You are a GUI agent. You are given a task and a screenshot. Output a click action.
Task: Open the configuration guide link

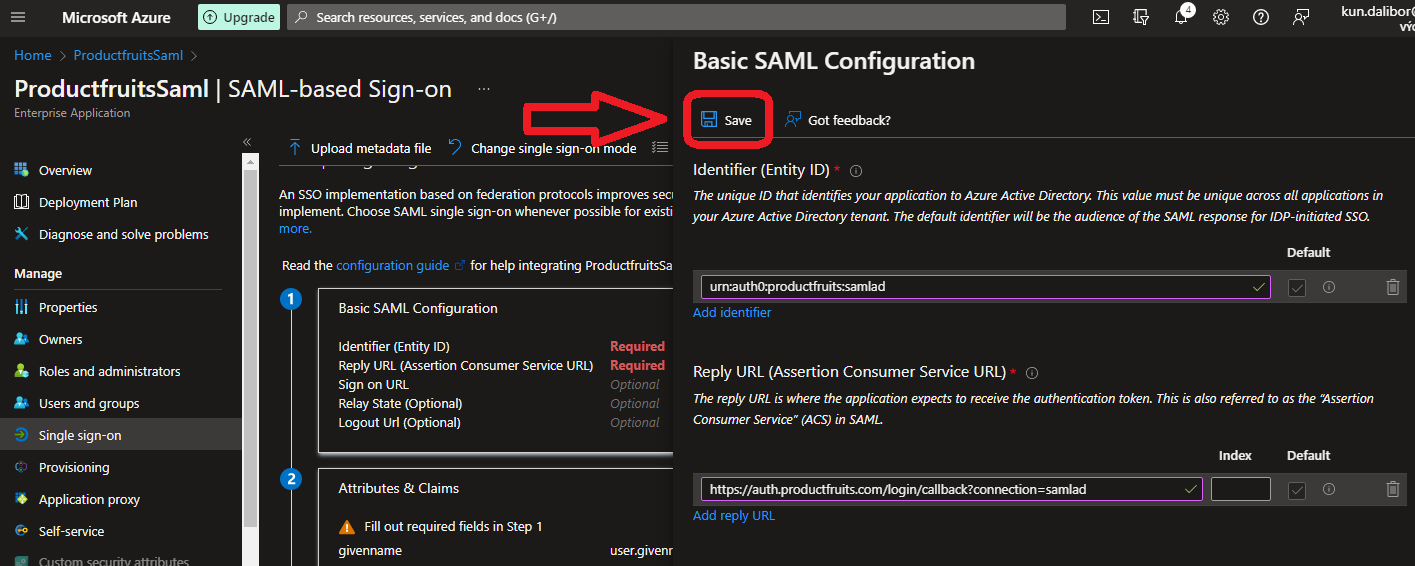coord(392,265)
